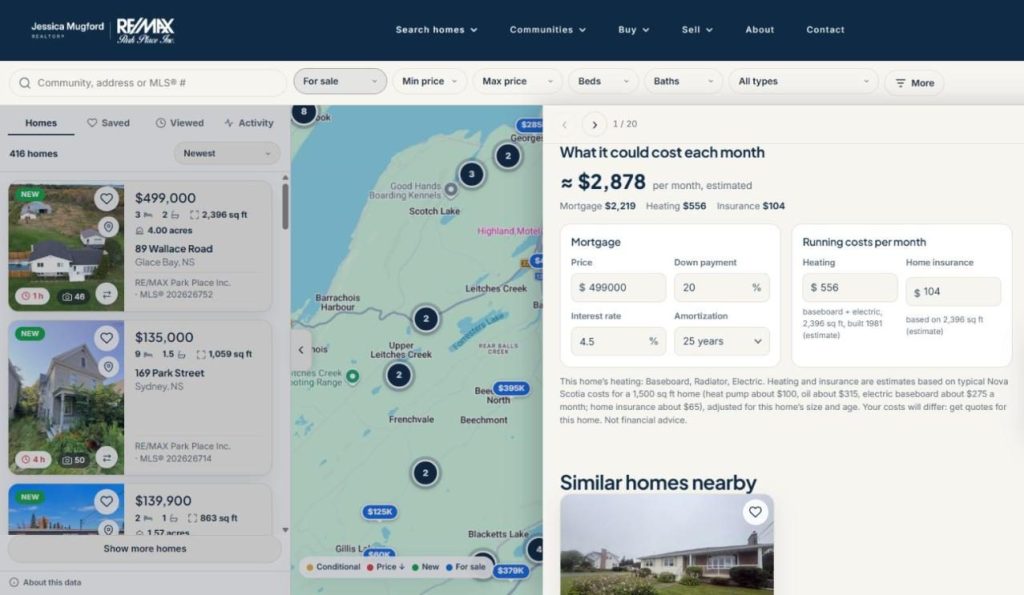This screenshot has width=1024, height=595.
Task: Click Show more homes button
Action: tap(144, 549)
